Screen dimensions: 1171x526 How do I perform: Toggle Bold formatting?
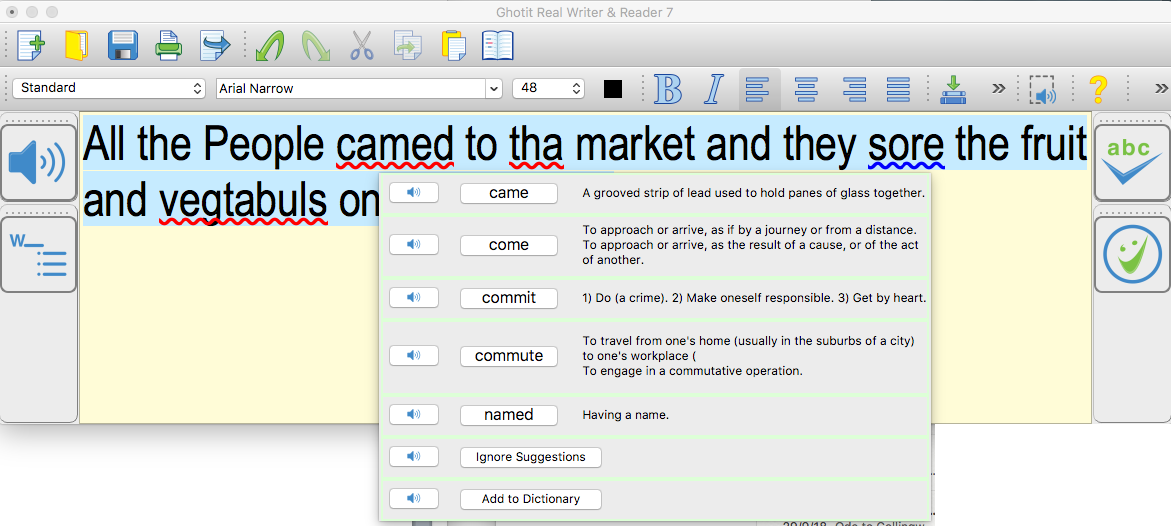coord(667,89)
